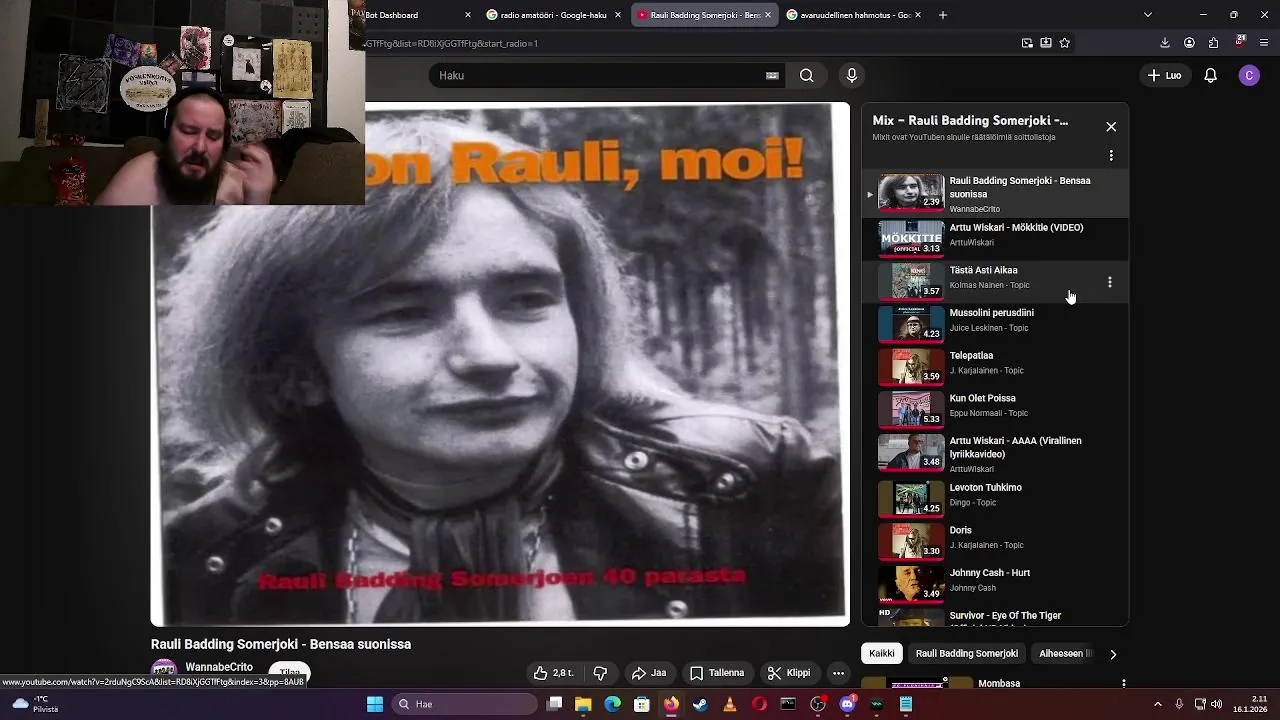Open the purple C account avatar

click(x=1249, y=75)
